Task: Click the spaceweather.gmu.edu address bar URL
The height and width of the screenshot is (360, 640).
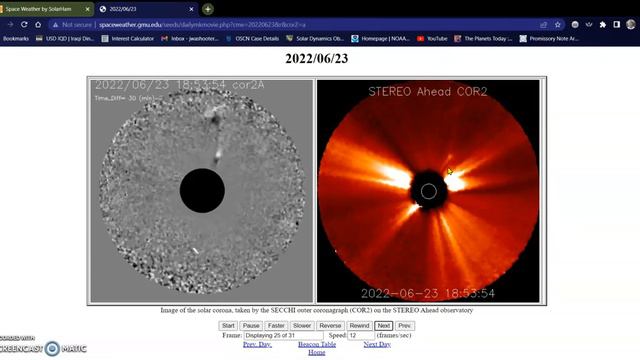Action: point(202,24)
